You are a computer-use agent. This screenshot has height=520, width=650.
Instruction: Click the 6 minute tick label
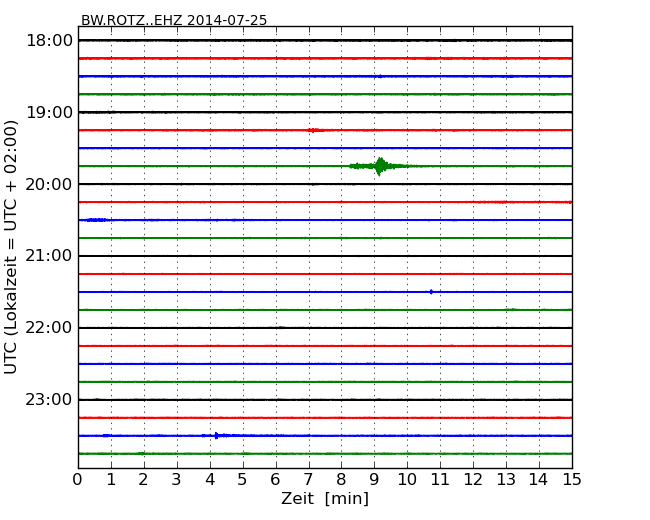point(275,480)
